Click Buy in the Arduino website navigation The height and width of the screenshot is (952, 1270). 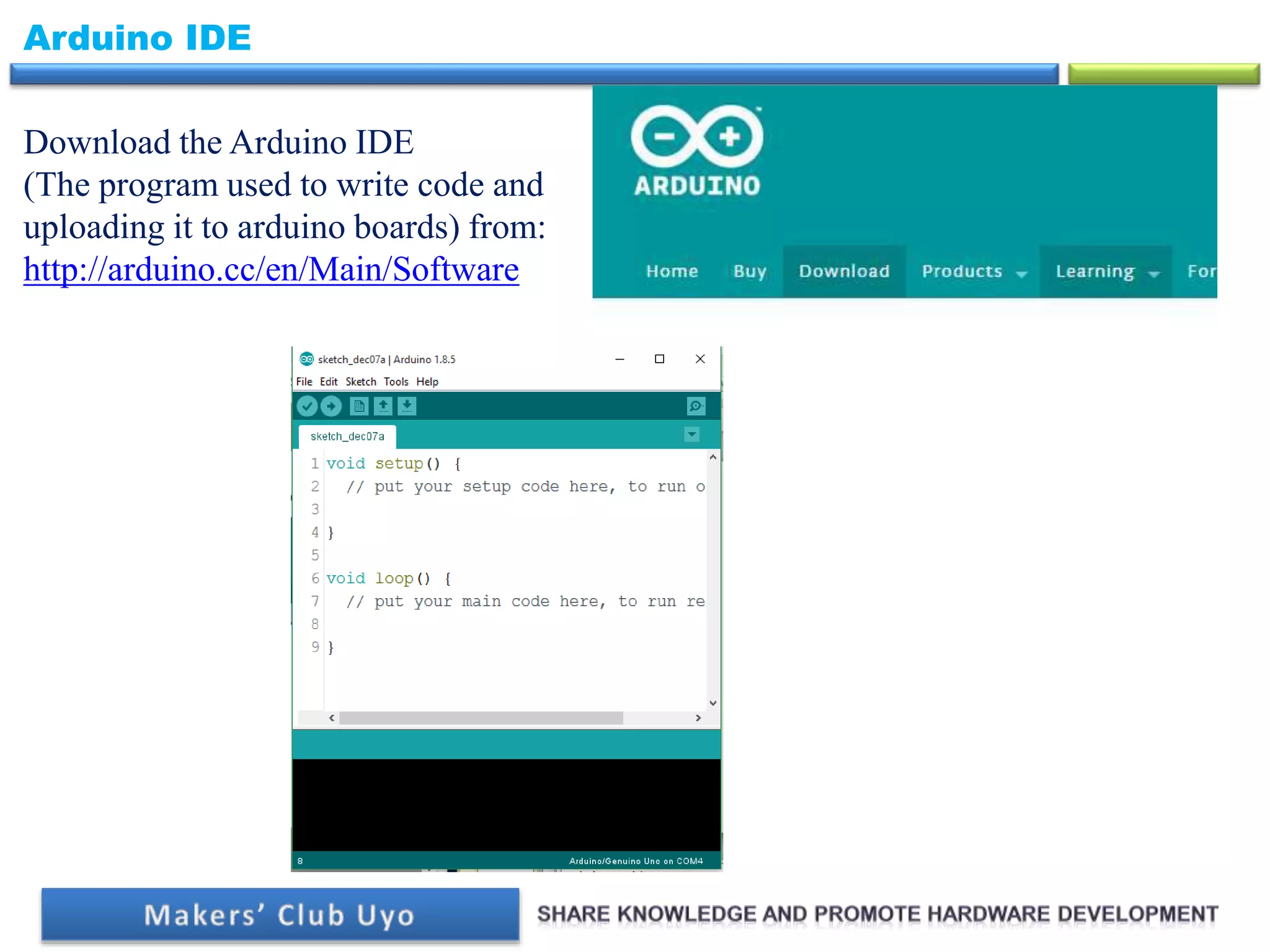(750, 271)
